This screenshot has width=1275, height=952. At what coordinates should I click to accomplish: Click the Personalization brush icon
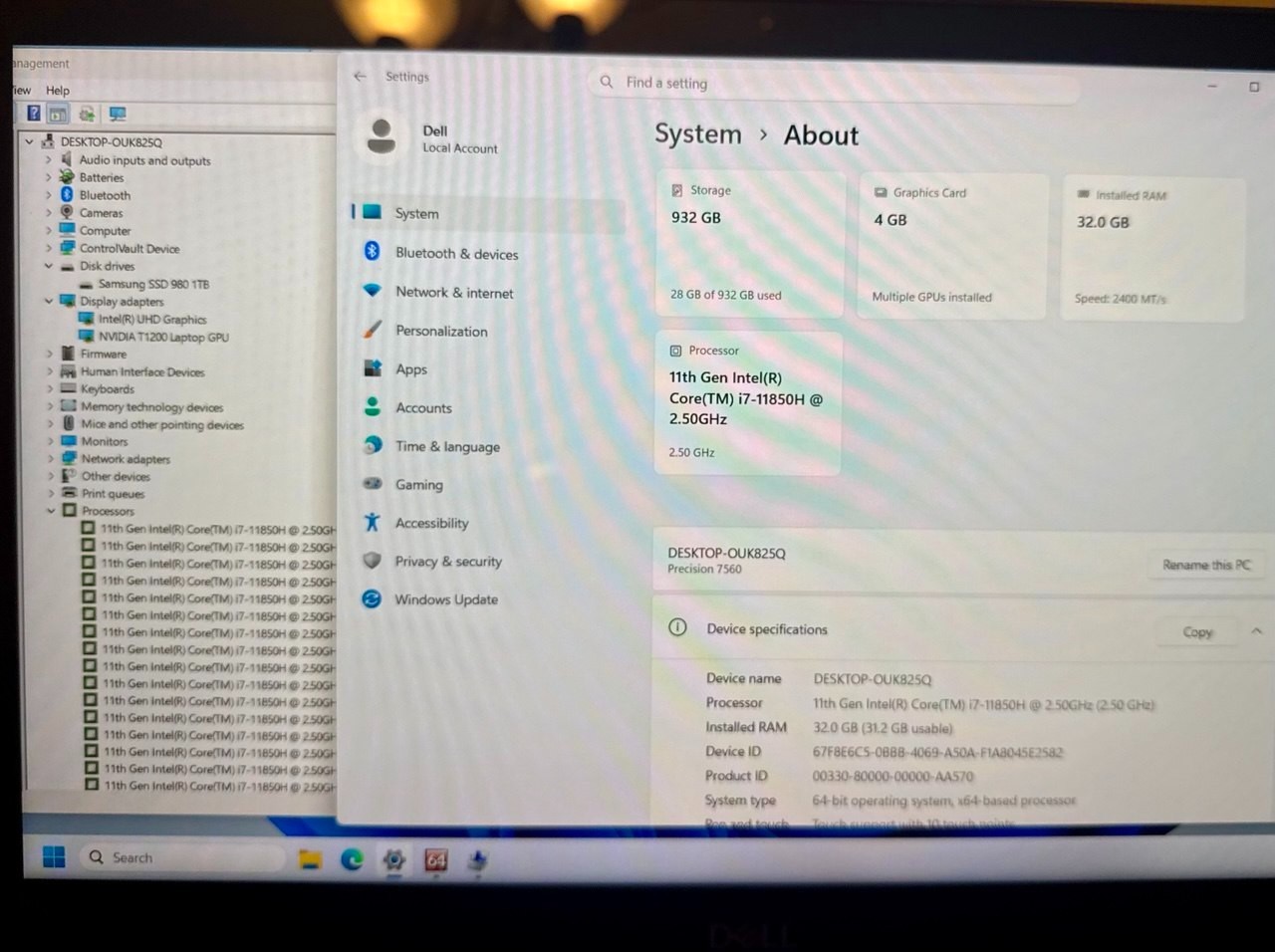[373, 329]
